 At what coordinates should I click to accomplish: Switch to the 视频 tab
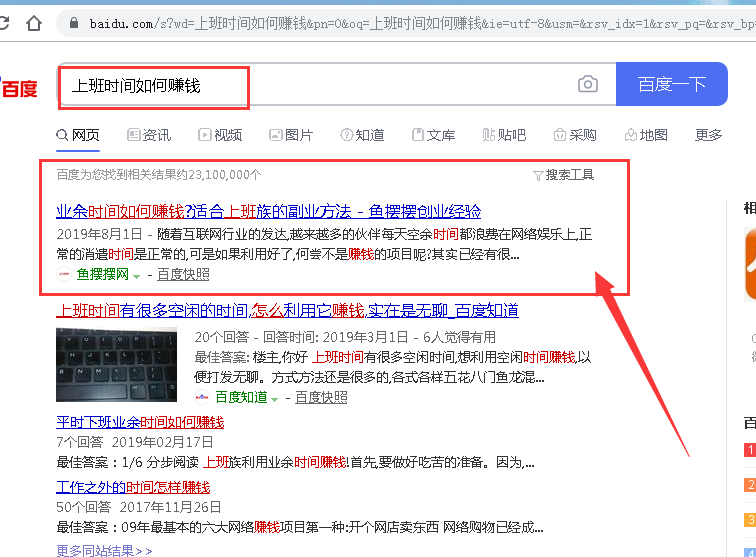click(x=220, y=135)
